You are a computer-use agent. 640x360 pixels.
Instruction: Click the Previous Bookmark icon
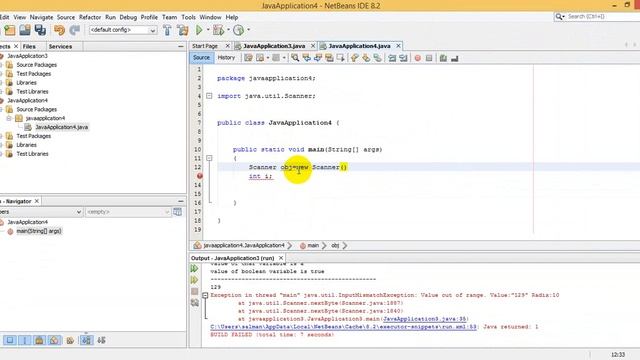(x=354, y=58)
